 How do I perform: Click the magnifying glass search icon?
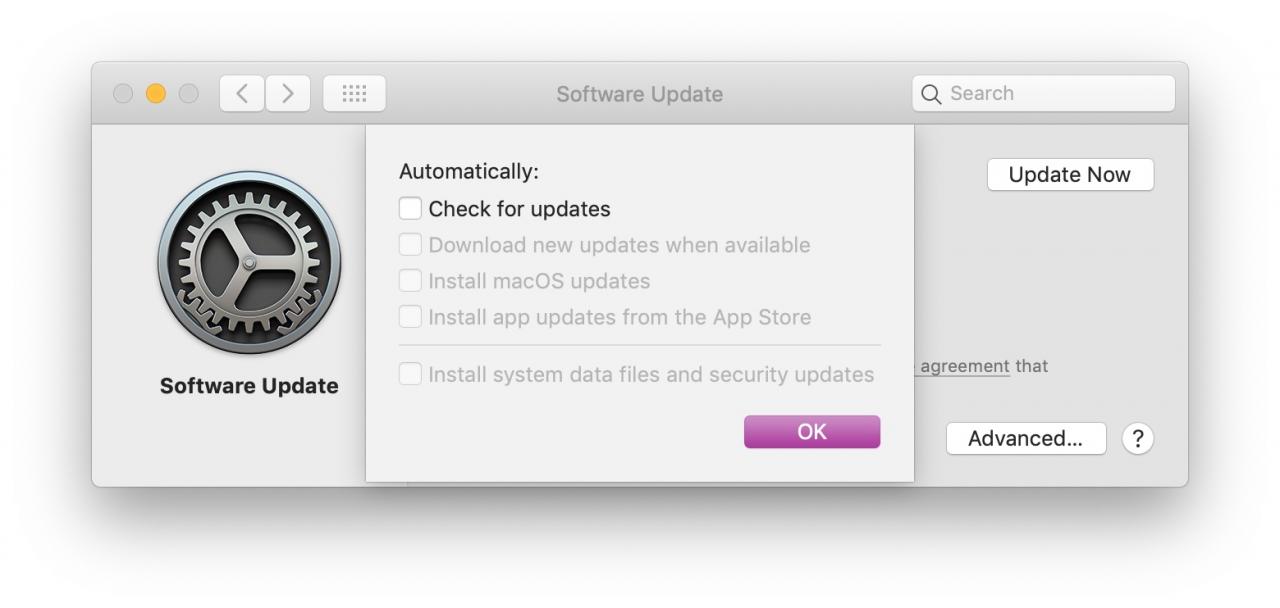click(931, 94)
